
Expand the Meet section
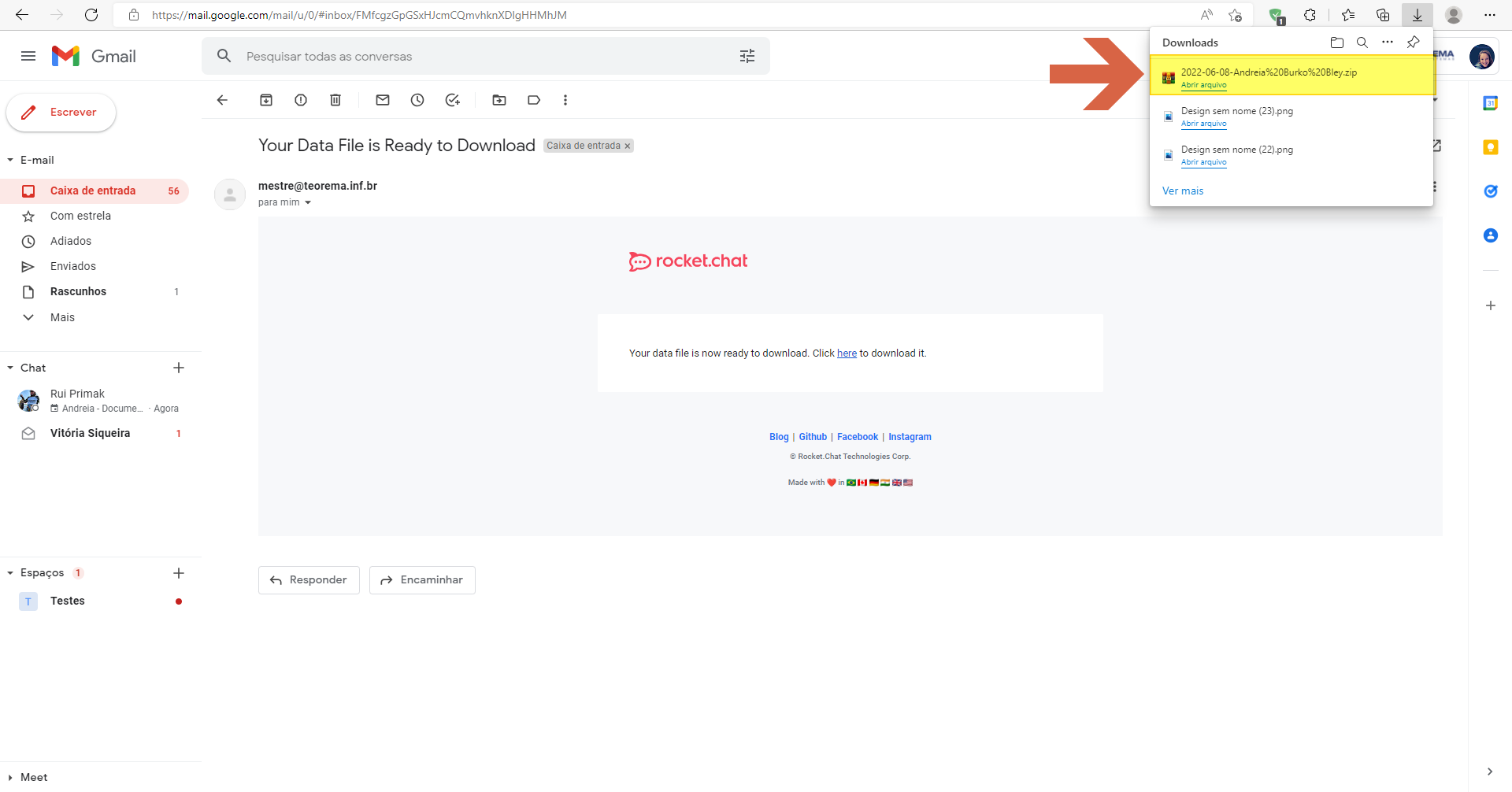tap(10, 777)
